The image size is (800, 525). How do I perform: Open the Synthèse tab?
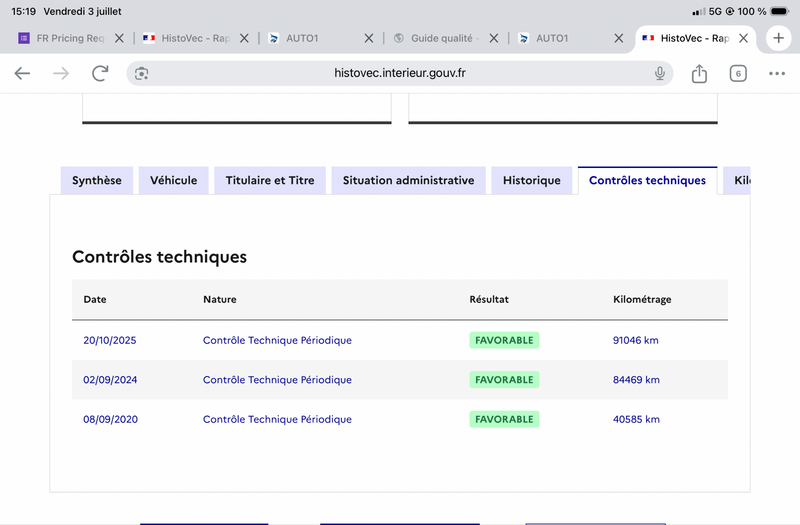coord(96,180)
